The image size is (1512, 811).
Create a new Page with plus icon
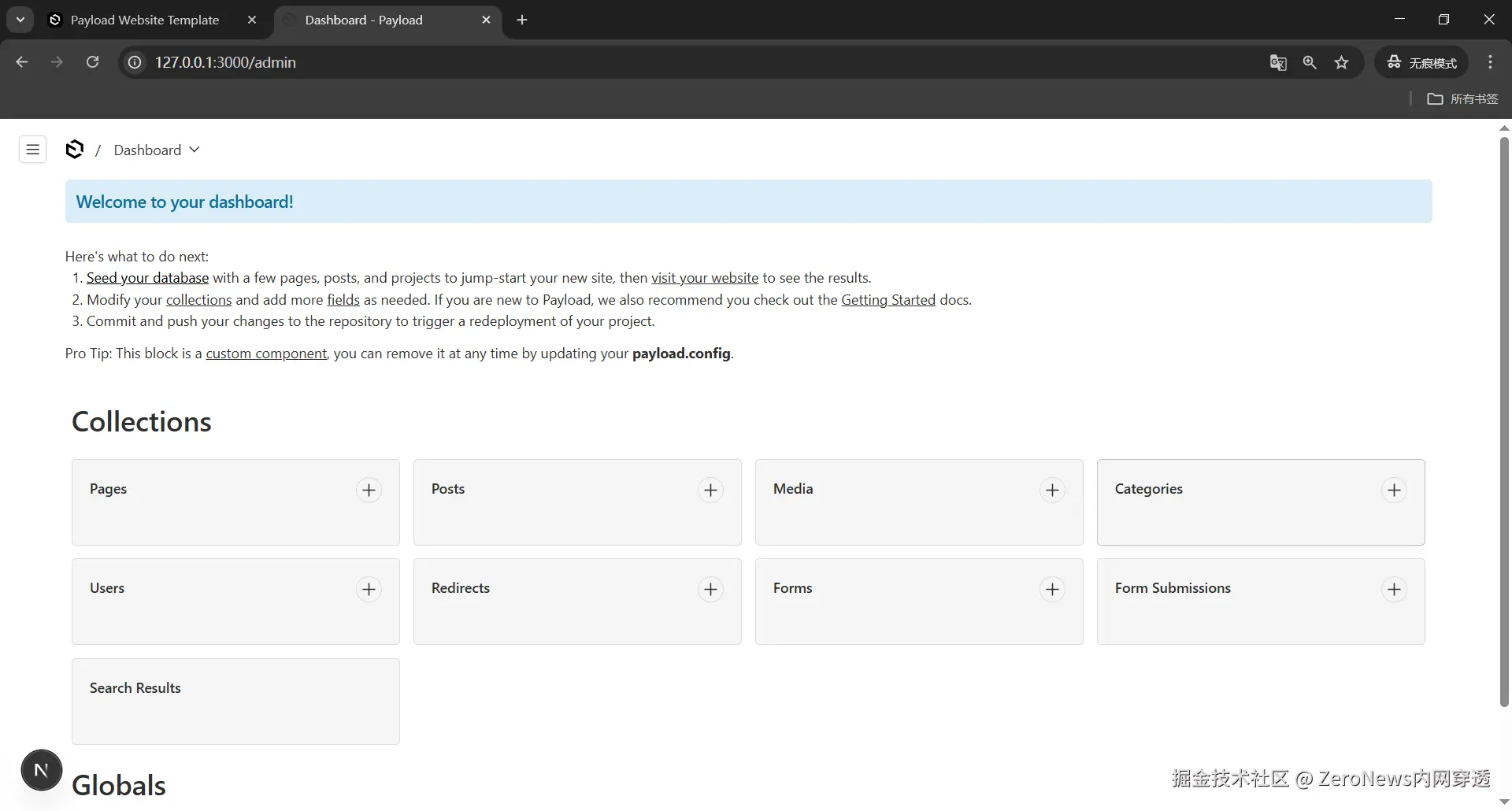coord(369,490)
